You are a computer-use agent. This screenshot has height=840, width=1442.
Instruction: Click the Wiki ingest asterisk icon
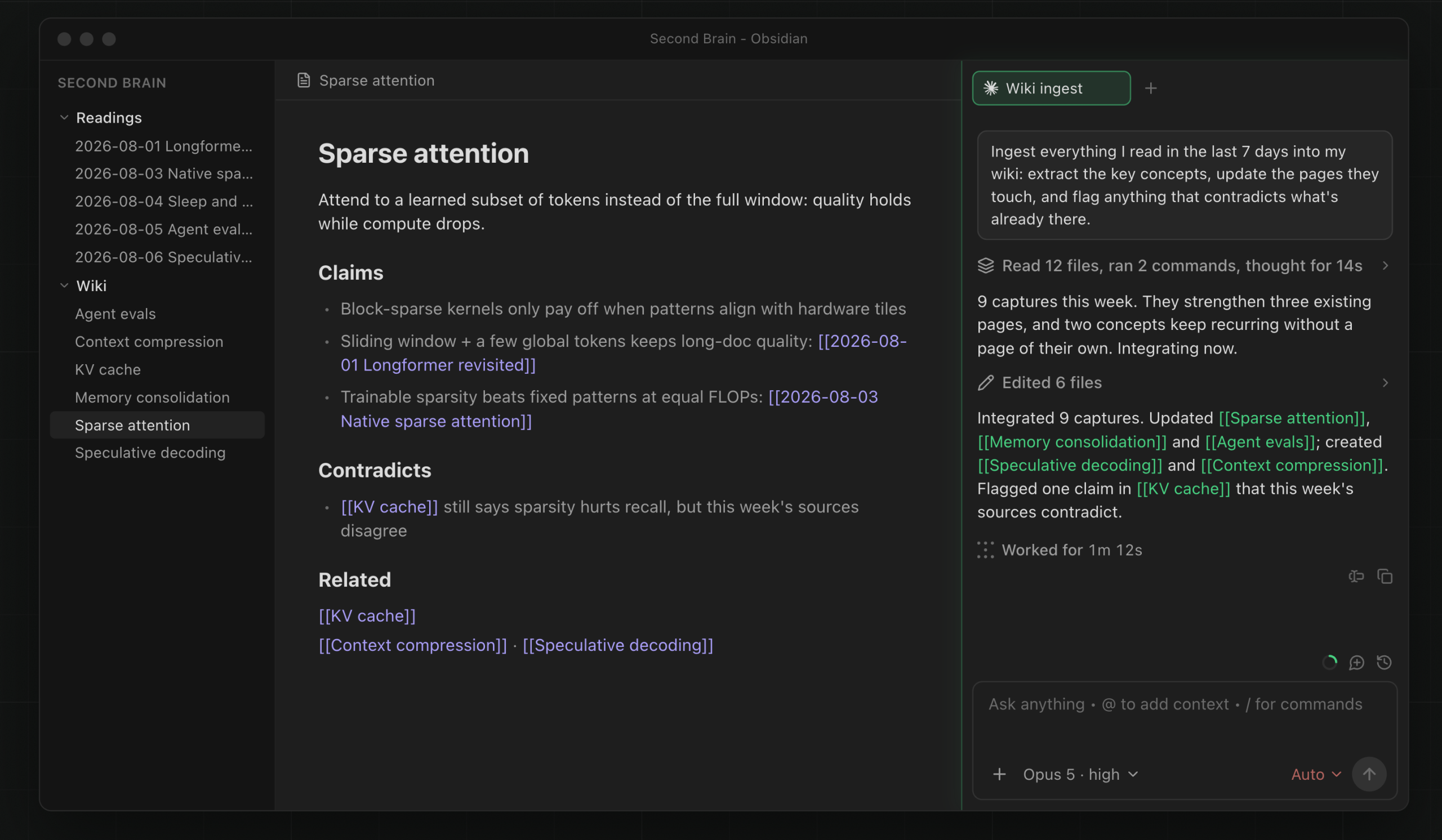(990, 88)
